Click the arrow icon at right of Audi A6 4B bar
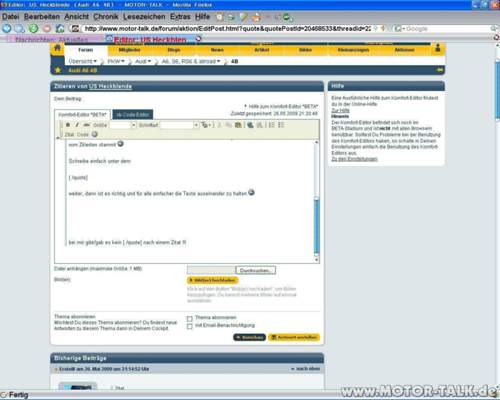 coord(440,70)
